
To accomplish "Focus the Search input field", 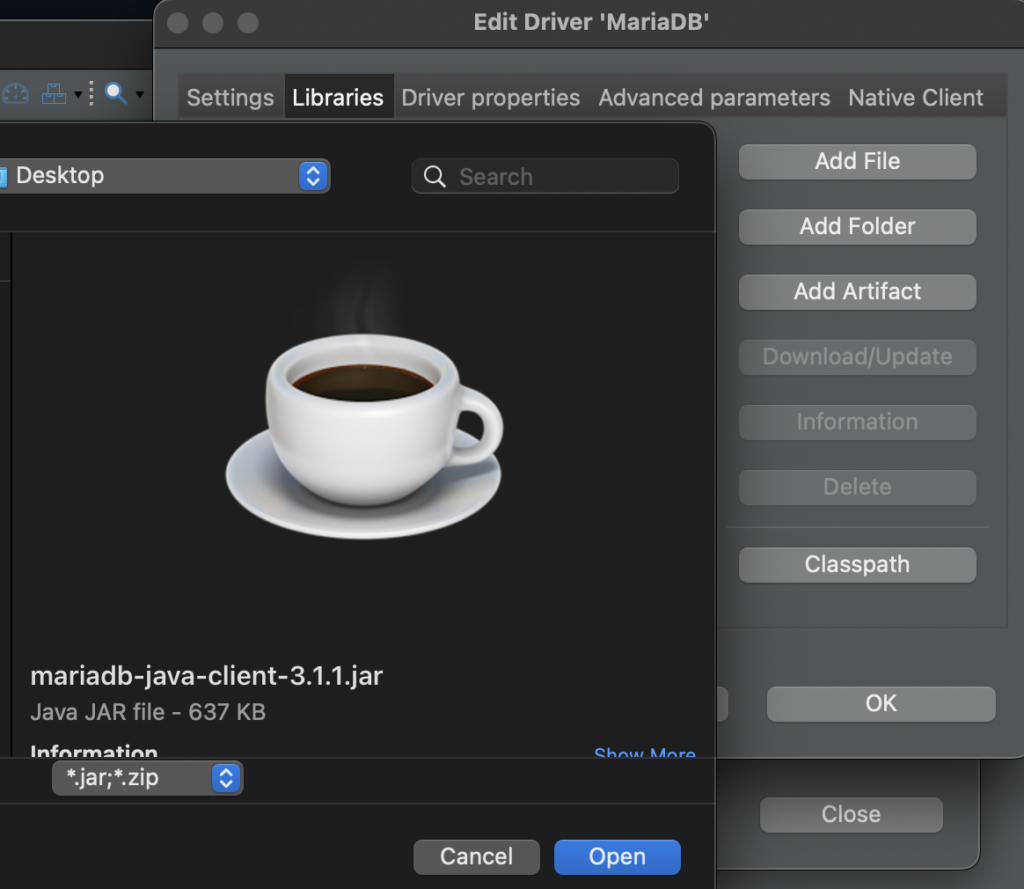I will 560,177.
